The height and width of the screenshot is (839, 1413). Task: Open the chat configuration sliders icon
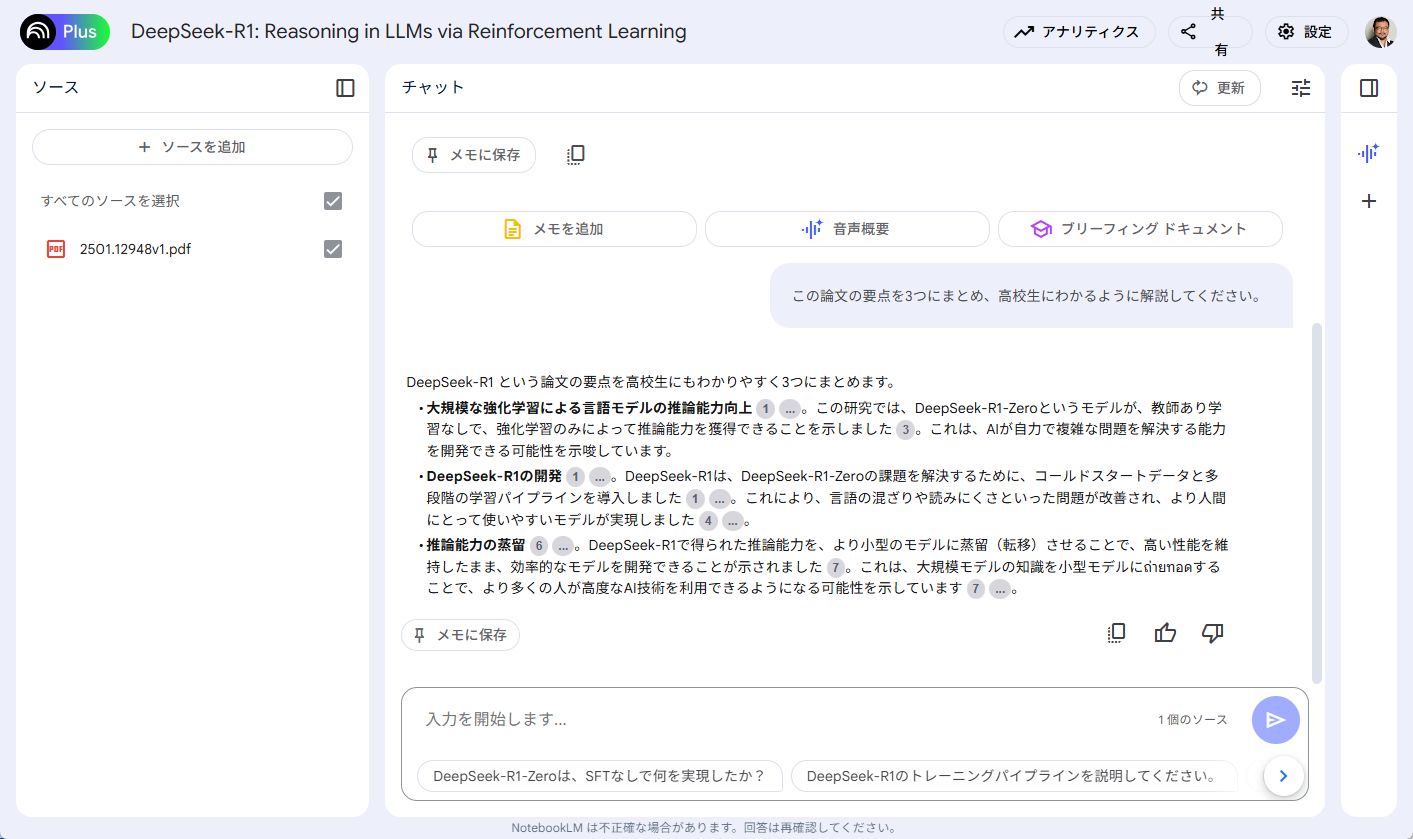[1300, 88]
